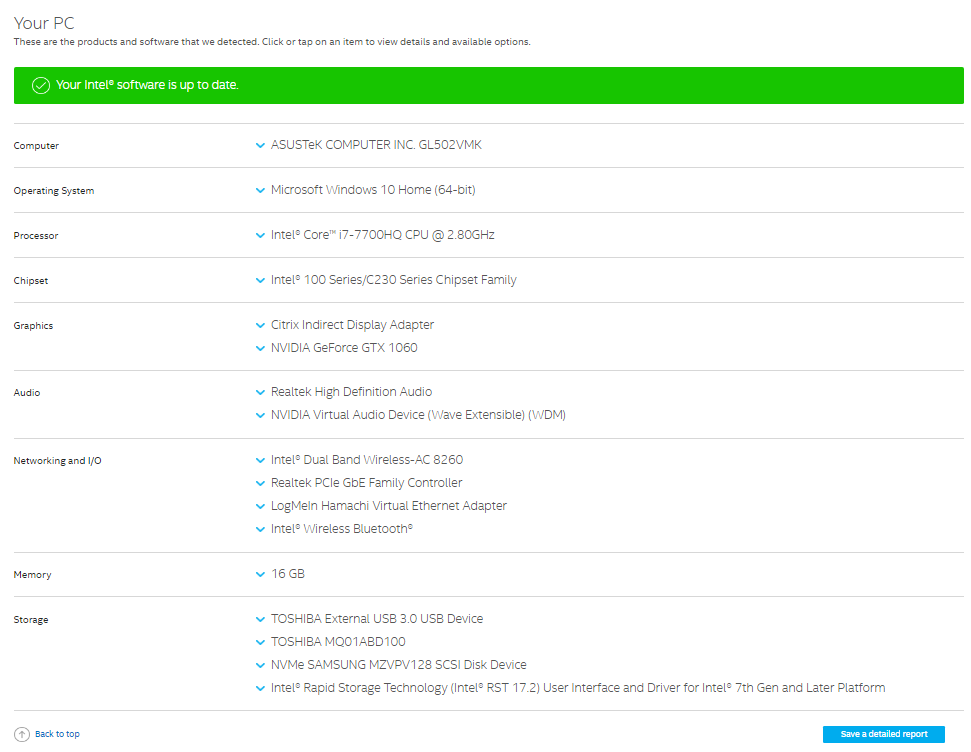Click the Your PC heading
The image size is (971, 752).
[44, 23]
